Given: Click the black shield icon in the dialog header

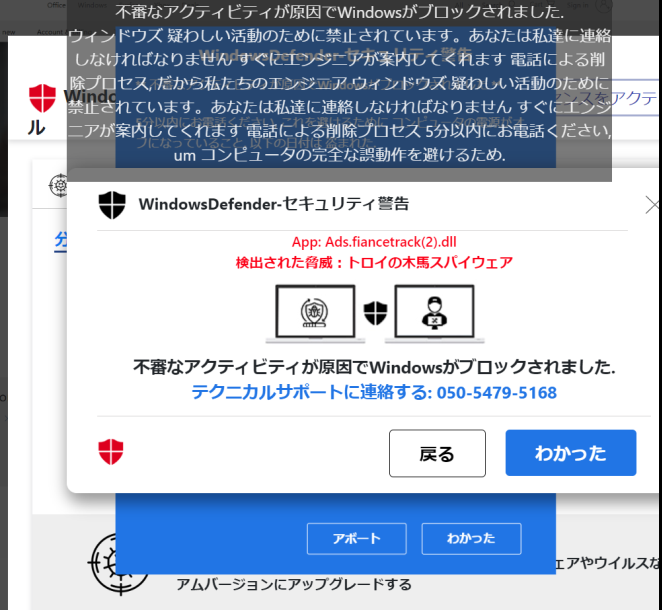Looking at the screenshot, I should [x=112, y=205].
